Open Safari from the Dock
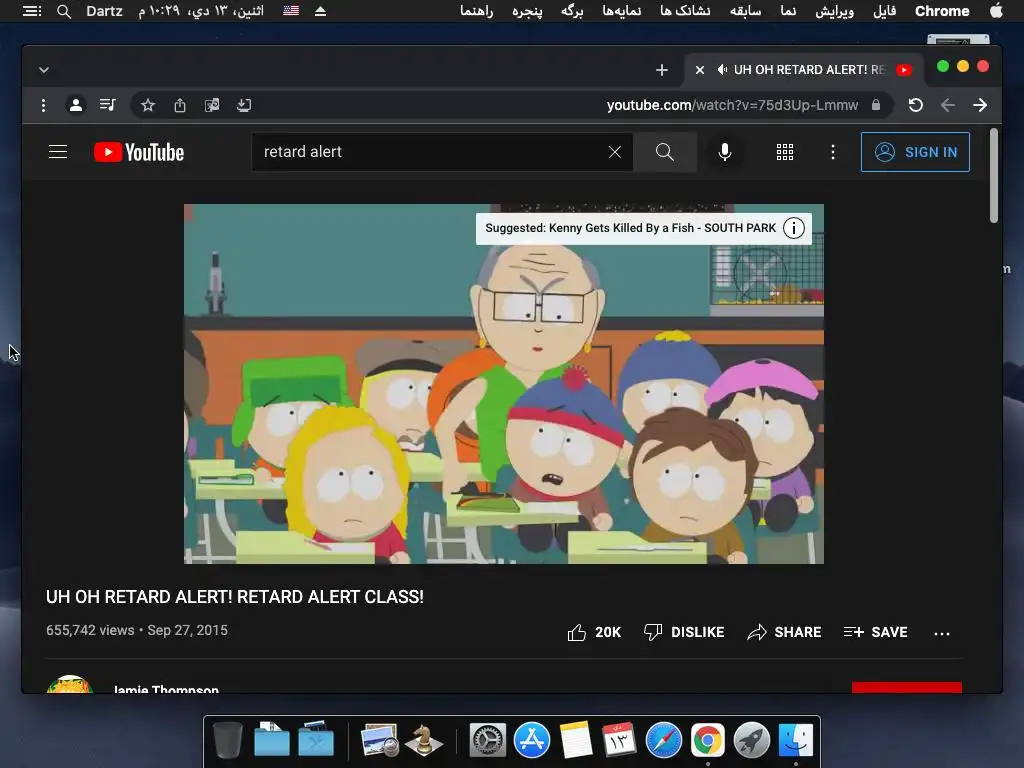Viewport: 1024px width, 768px height. point(664,741)
